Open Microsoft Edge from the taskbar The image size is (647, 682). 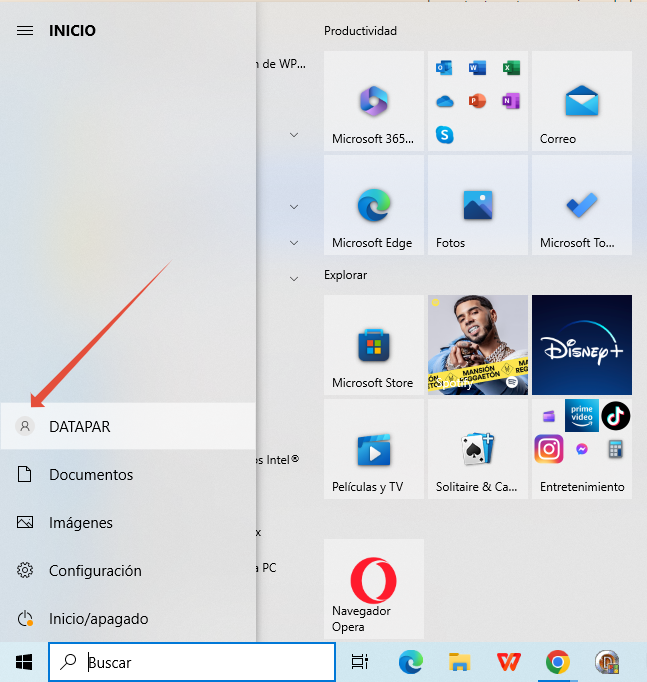410,662
